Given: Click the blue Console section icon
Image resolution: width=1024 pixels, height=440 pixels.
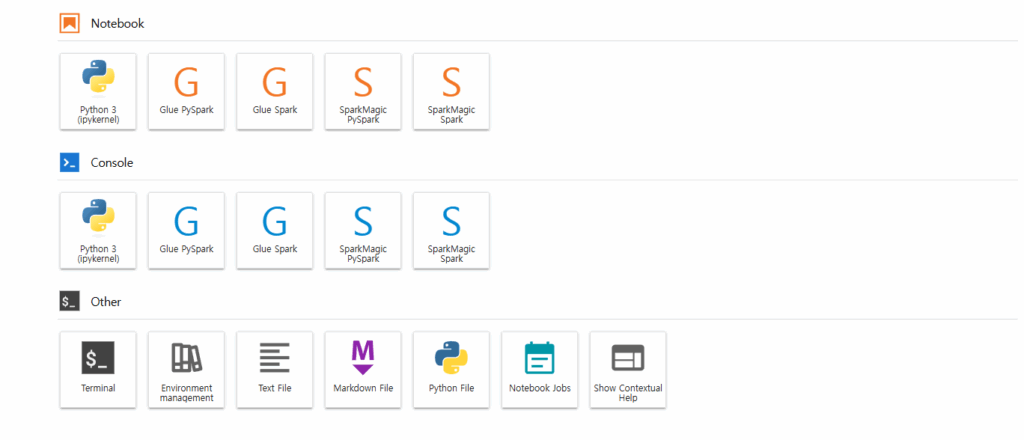Looking at the screenshot, I should pyautogui.click(x=69, y=162).
